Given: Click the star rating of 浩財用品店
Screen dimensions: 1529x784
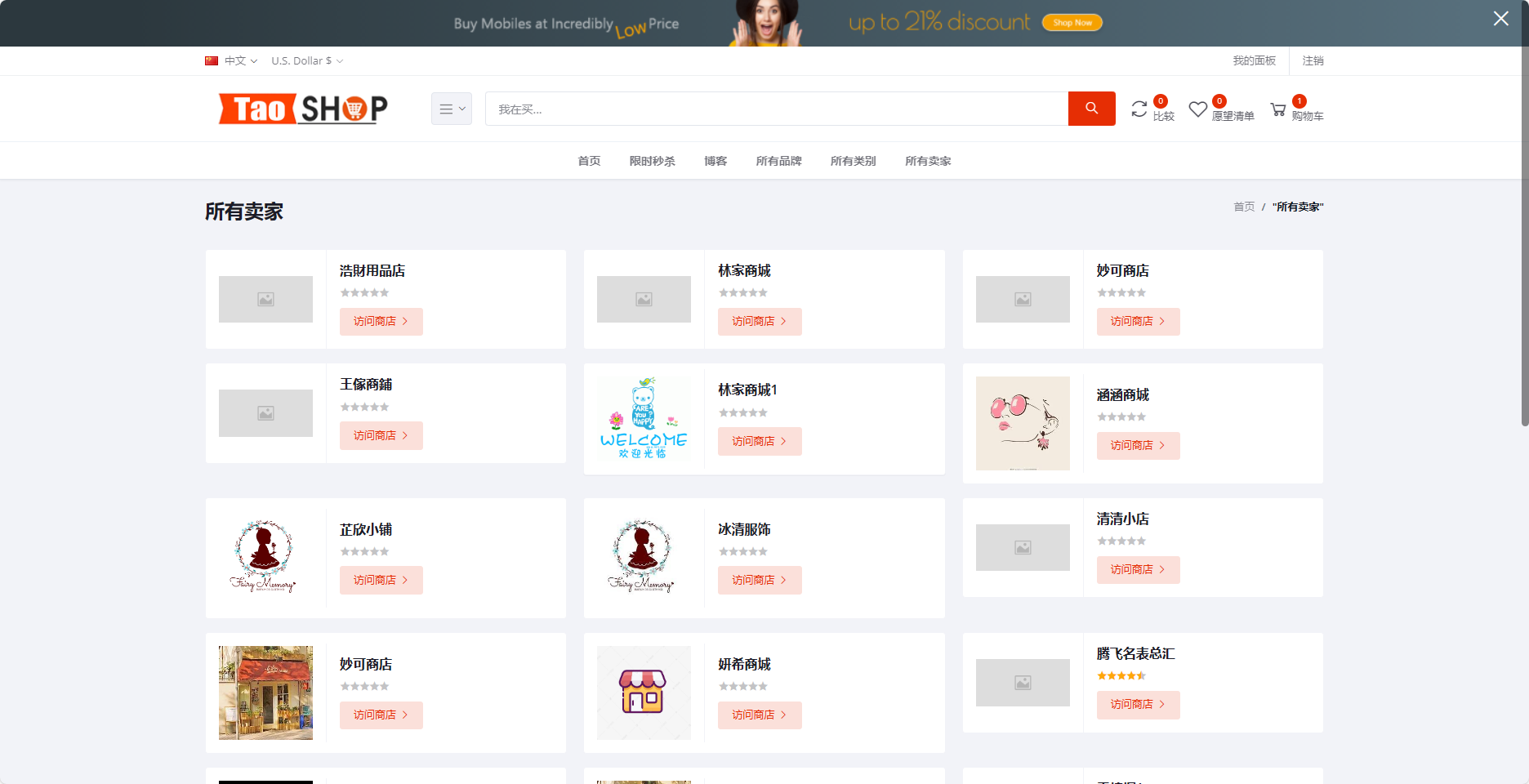Looking at the screenshot, I should pos(364,292).
